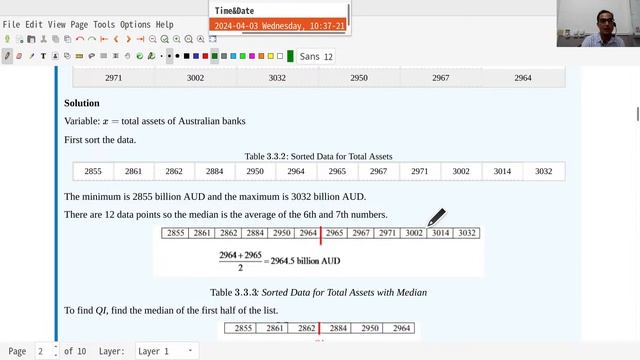Go to the previous page arrow
The width and height of the screenshot is (640, 360).
pyautogui.click(x=116, y=39)
